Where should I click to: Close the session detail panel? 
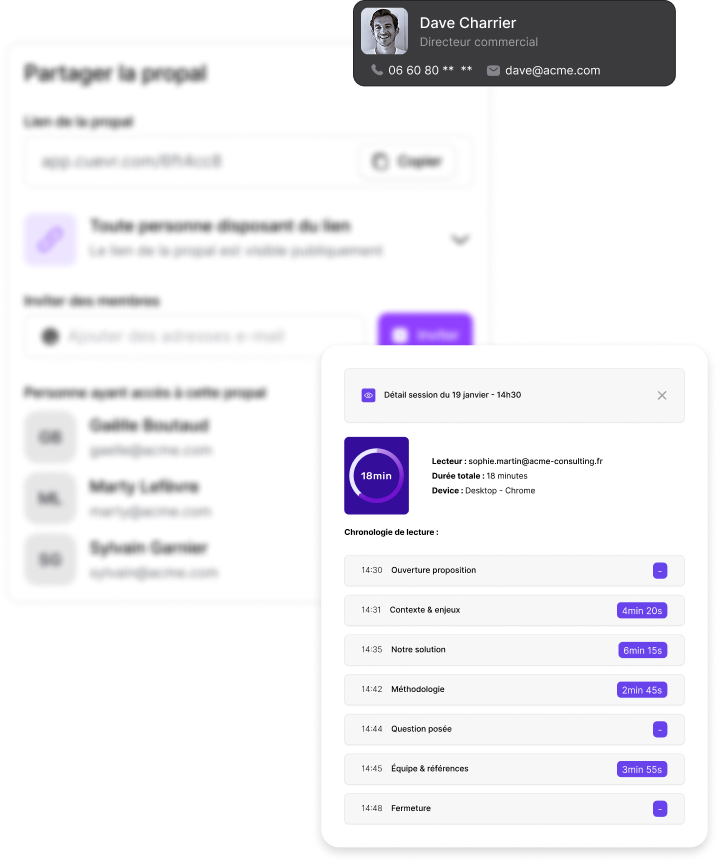point(662,395)
